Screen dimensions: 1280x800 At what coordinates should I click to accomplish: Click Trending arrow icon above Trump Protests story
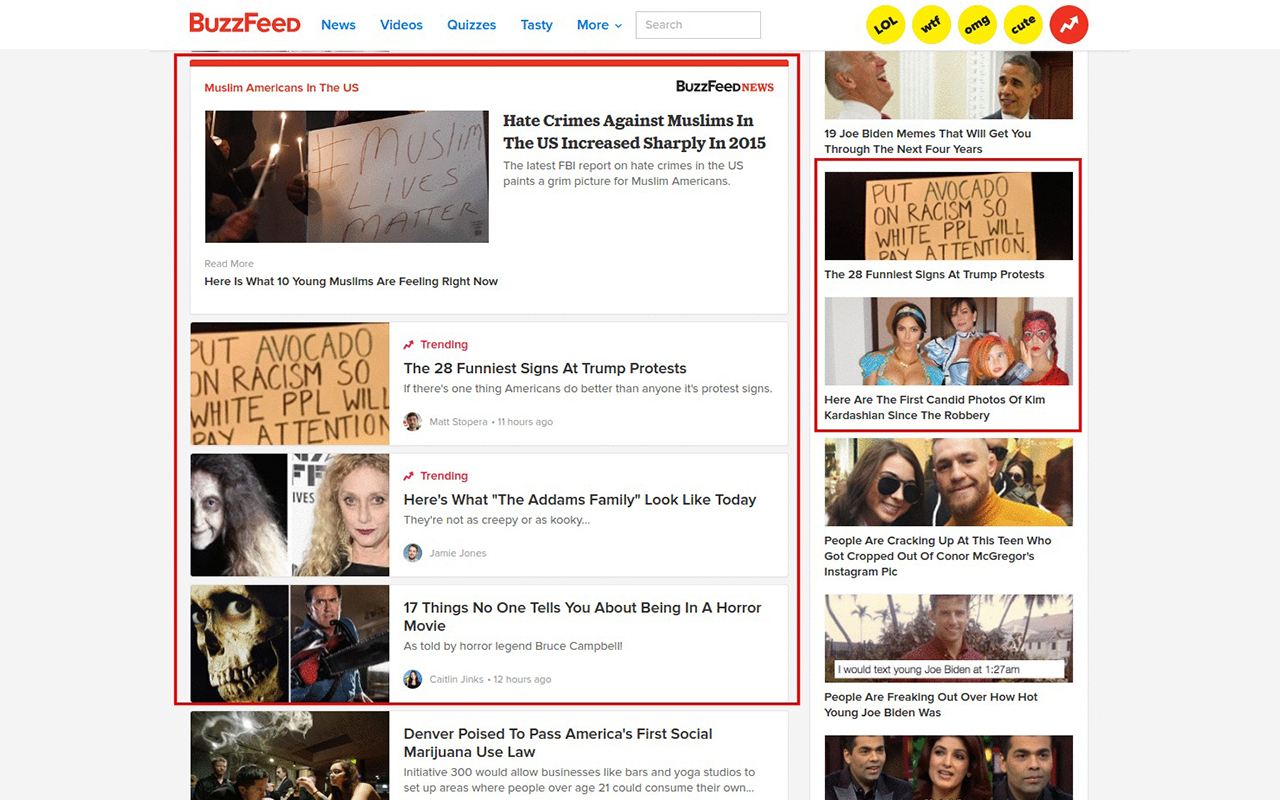click(408, 345)
